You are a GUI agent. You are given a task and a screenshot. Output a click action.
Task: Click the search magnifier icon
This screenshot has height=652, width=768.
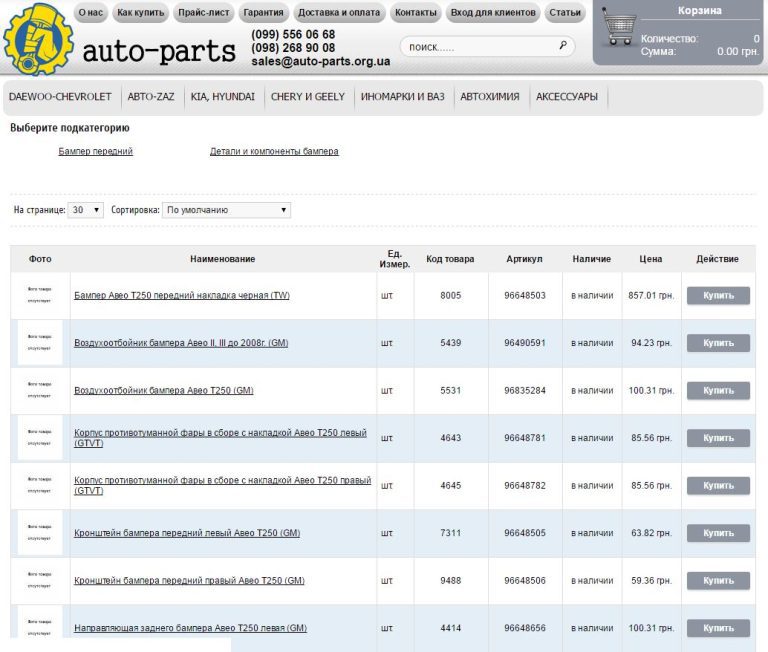(563, 46)
